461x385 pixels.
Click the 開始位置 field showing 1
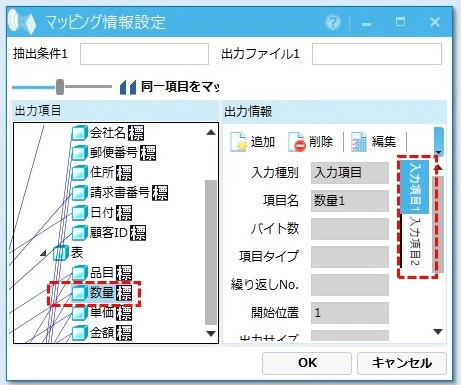[x=350, y=313]
